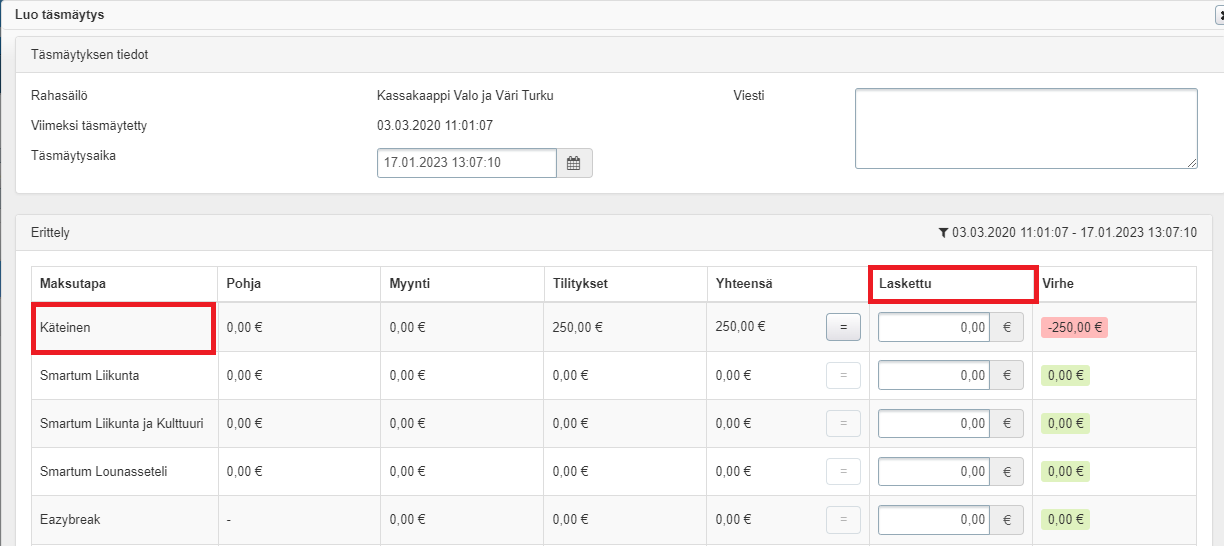
Task: Click Laskettu input for Smartum Liikunta
Action: click(933, 375)
